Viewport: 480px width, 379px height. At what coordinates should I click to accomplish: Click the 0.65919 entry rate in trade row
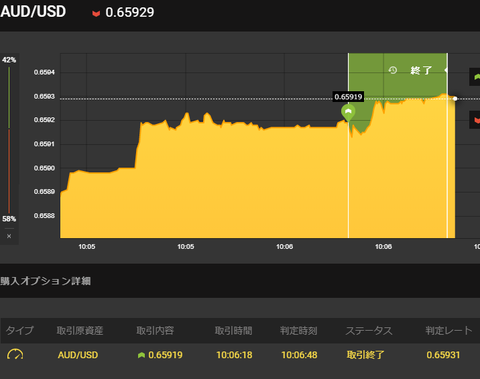click(165, 355)
